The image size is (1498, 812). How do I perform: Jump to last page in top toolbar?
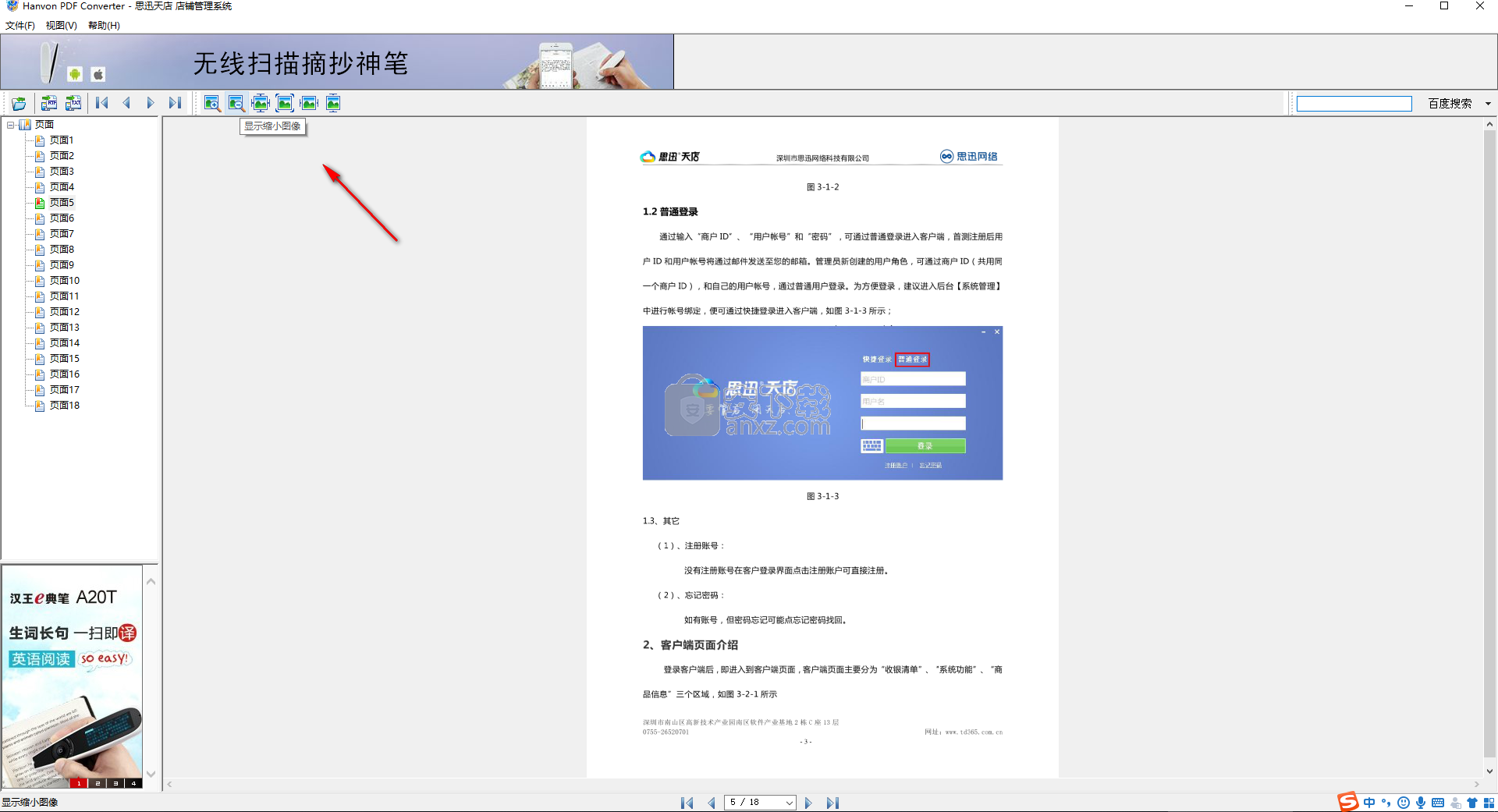(175, 103)
